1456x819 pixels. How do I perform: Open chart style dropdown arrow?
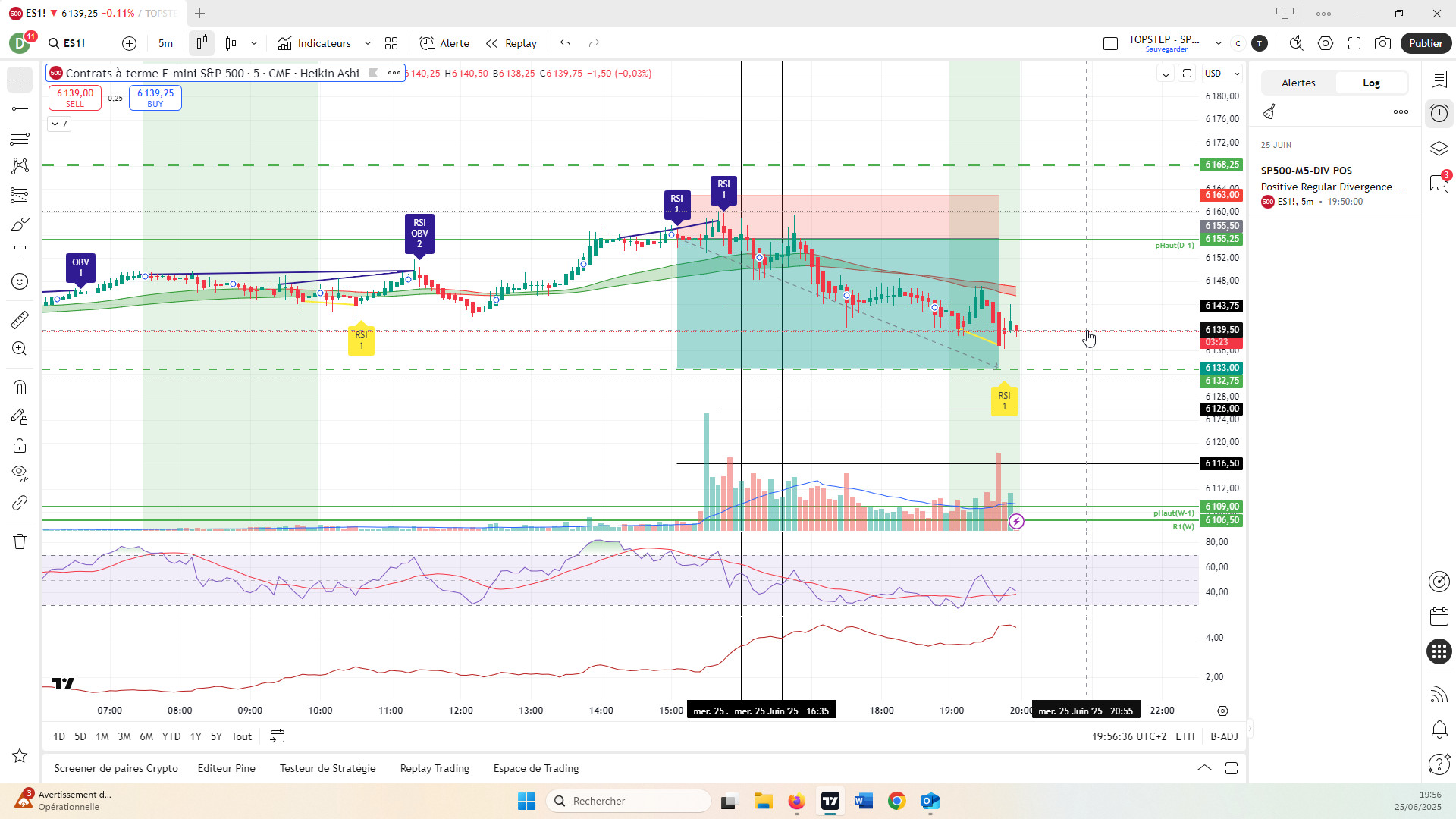tap(254, 43)
